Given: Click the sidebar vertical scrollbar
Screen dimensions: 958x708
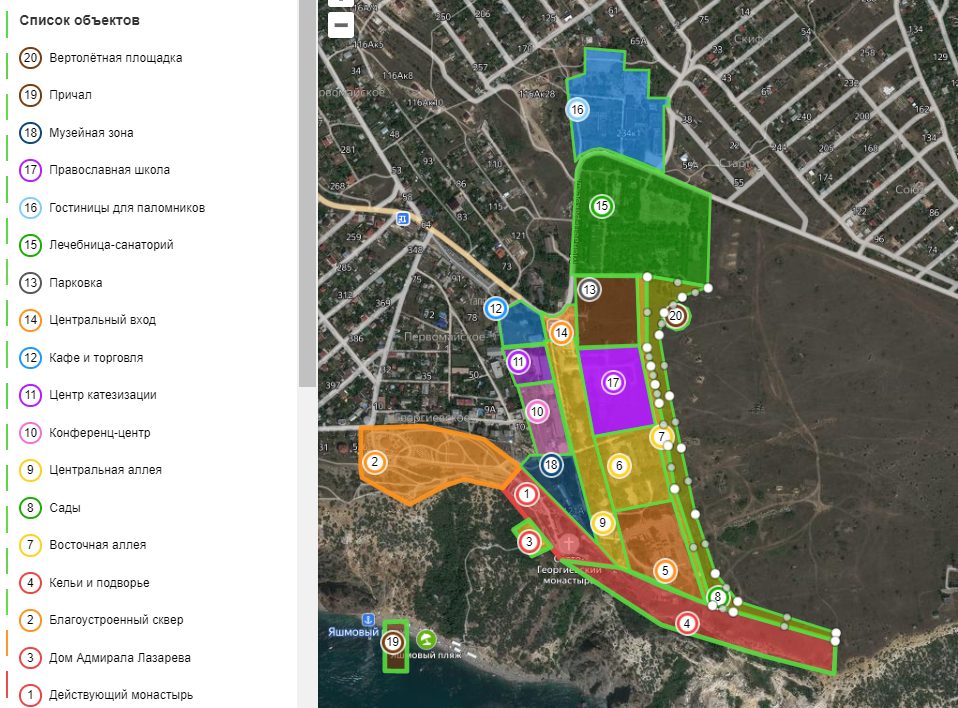Looking at the screenshot, I should pos(307,200).
